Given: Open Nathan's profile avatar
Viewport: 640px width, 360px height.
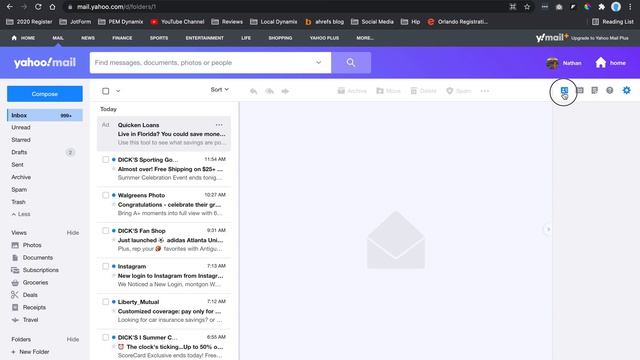Looking at the screenshot, I should click(552, 63).
